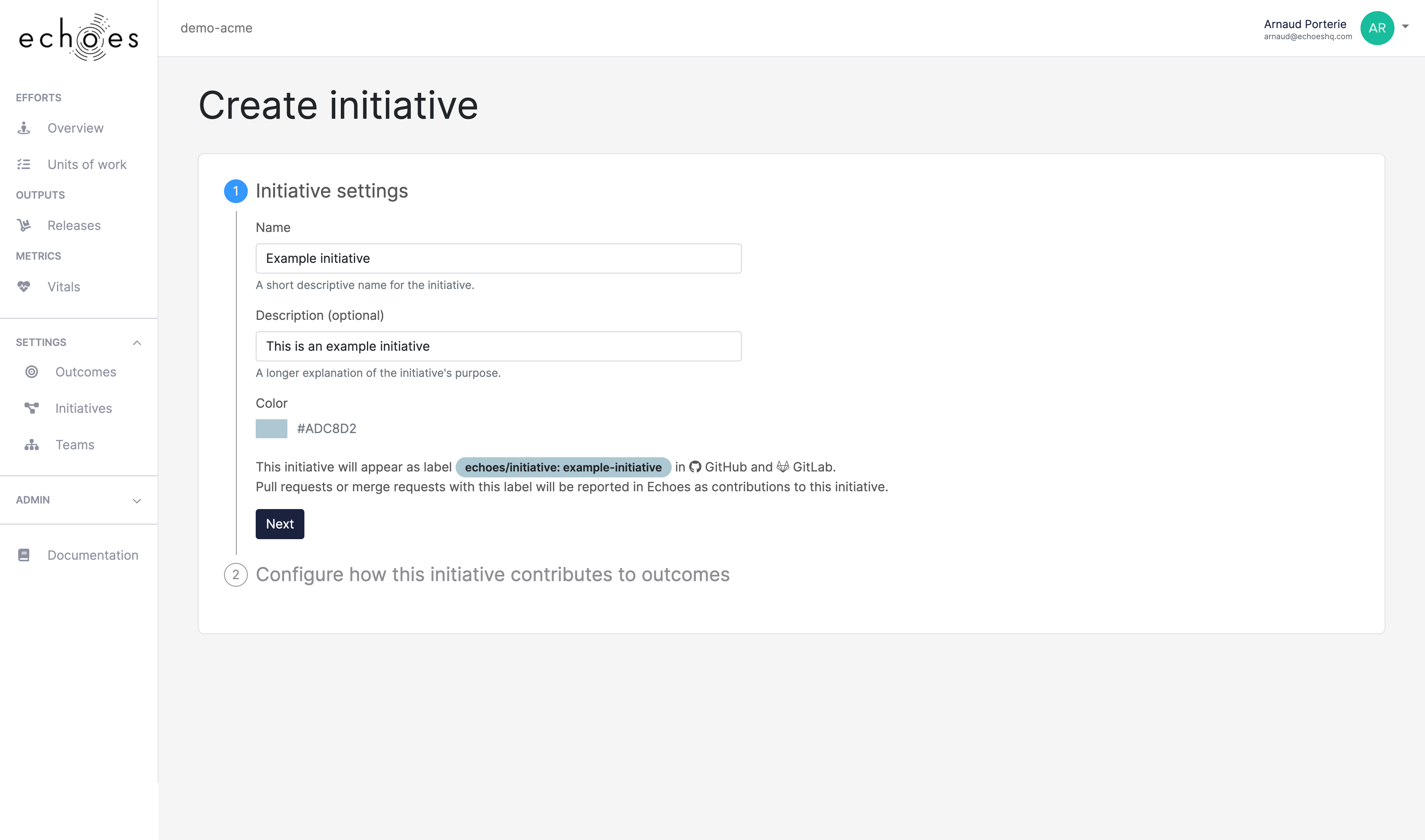Click the step 2 outcomes configuration header
This screenshot has width=1425, height=840.
(492, 574)
